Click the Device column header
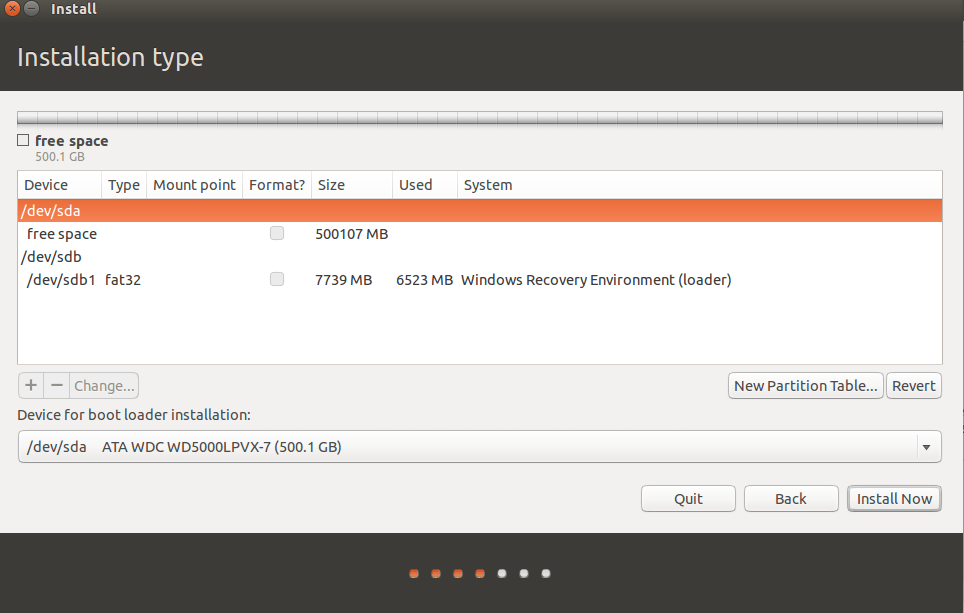This screenshot has height=613, width=964. (59, 185)
